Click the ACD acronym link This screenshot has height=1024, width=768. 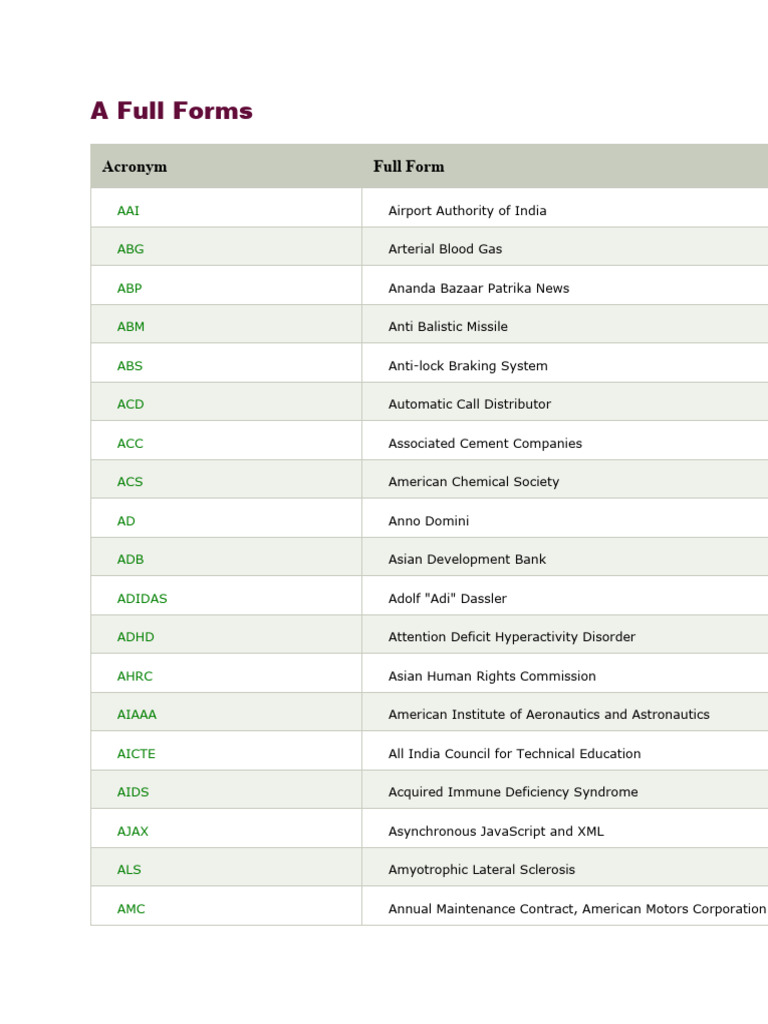click(130, 404)
